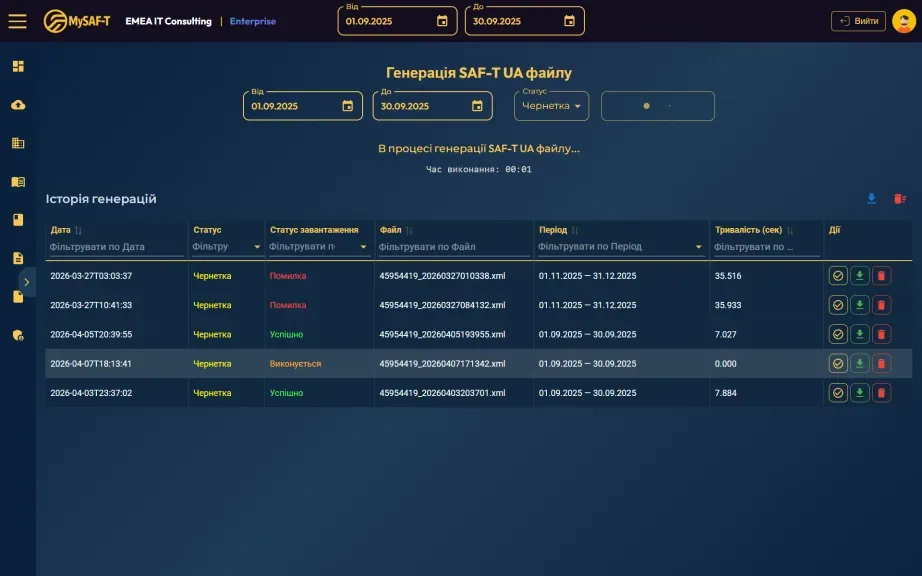Open the 'Період' column filter dropdown
This screenshot has height=576, width=922.
pos(698,247)
